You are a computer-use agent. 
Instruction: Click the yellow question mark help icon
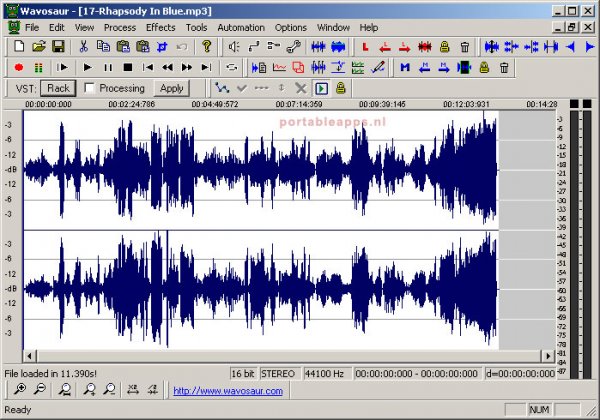(x=207, y=47)
